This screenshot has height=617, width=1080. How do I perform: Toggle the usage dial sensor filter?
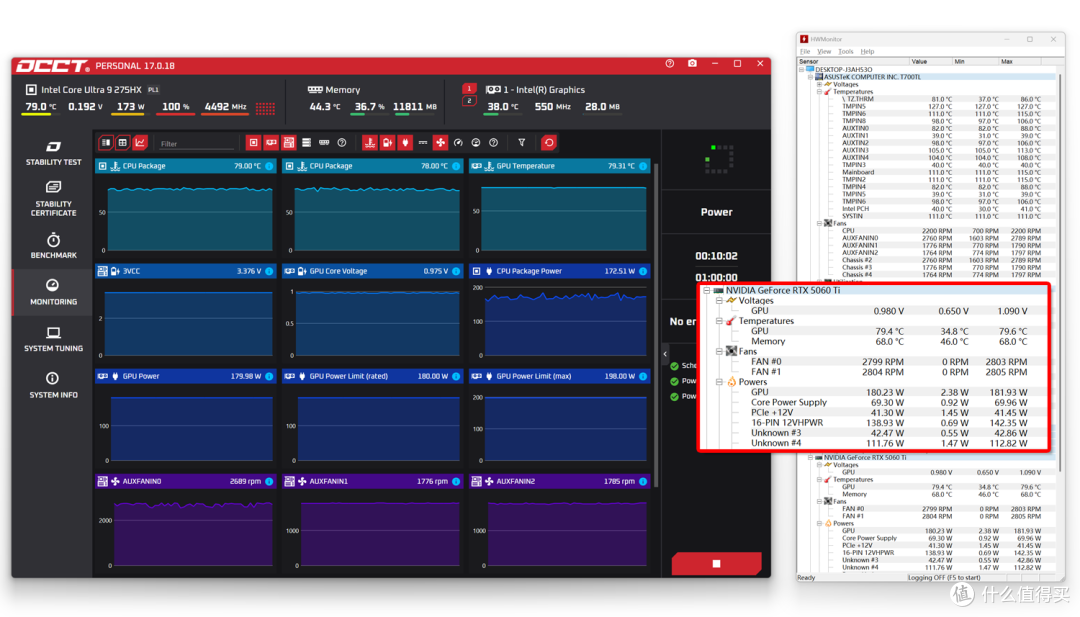[476, 143]
